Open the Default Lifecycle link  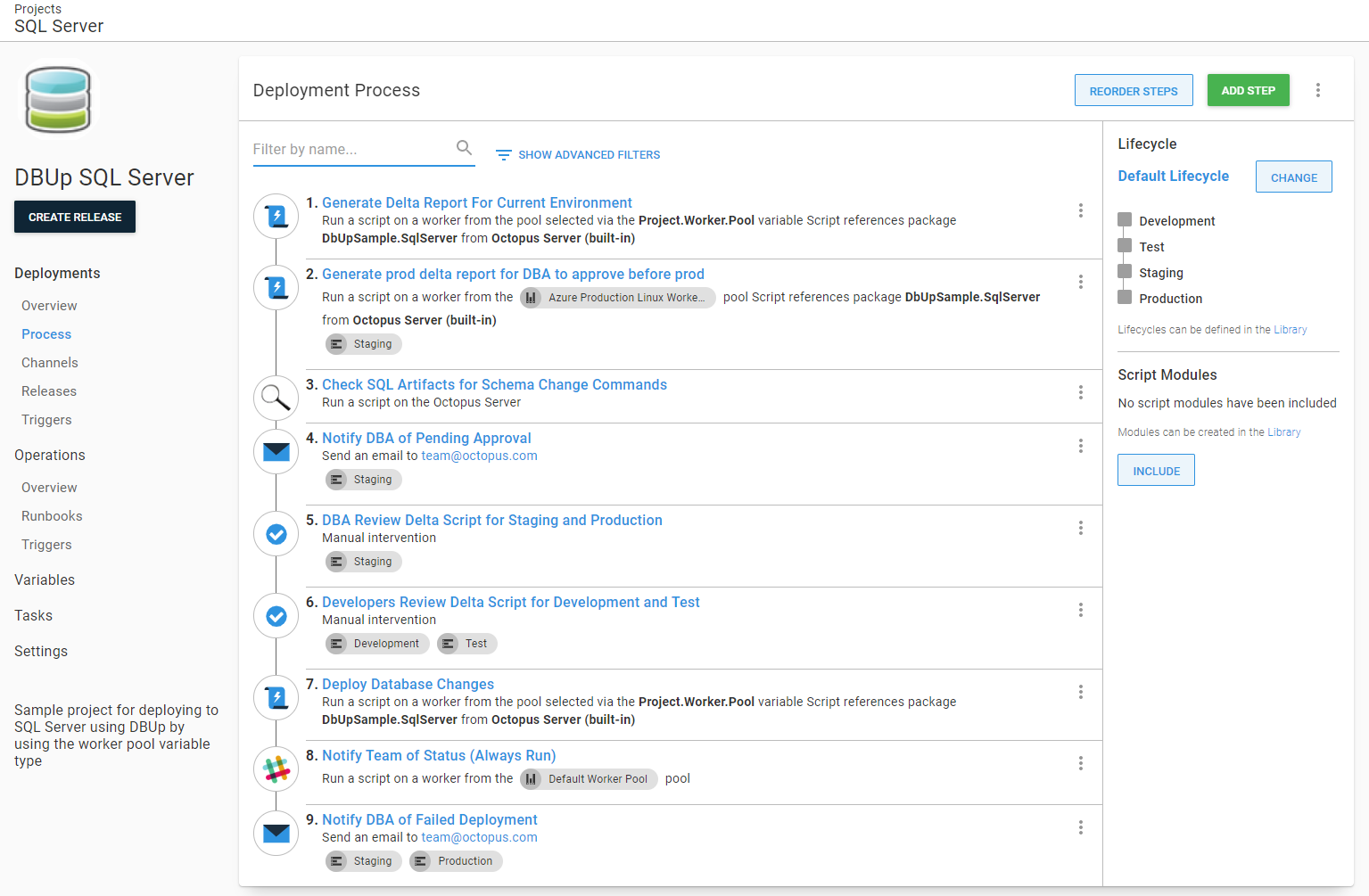click(1173, 177)
